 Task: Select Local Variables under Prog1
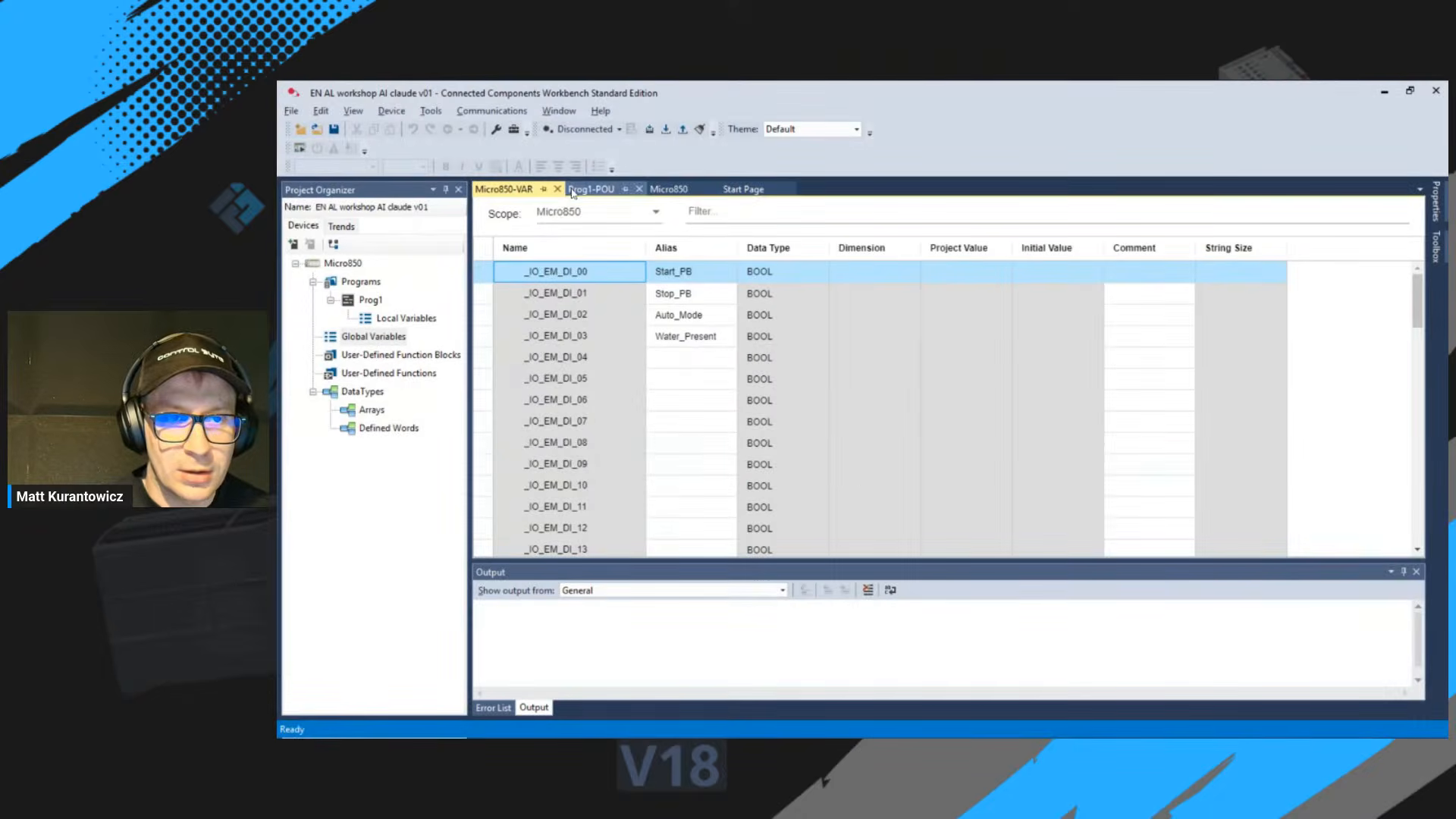point(406,318)
